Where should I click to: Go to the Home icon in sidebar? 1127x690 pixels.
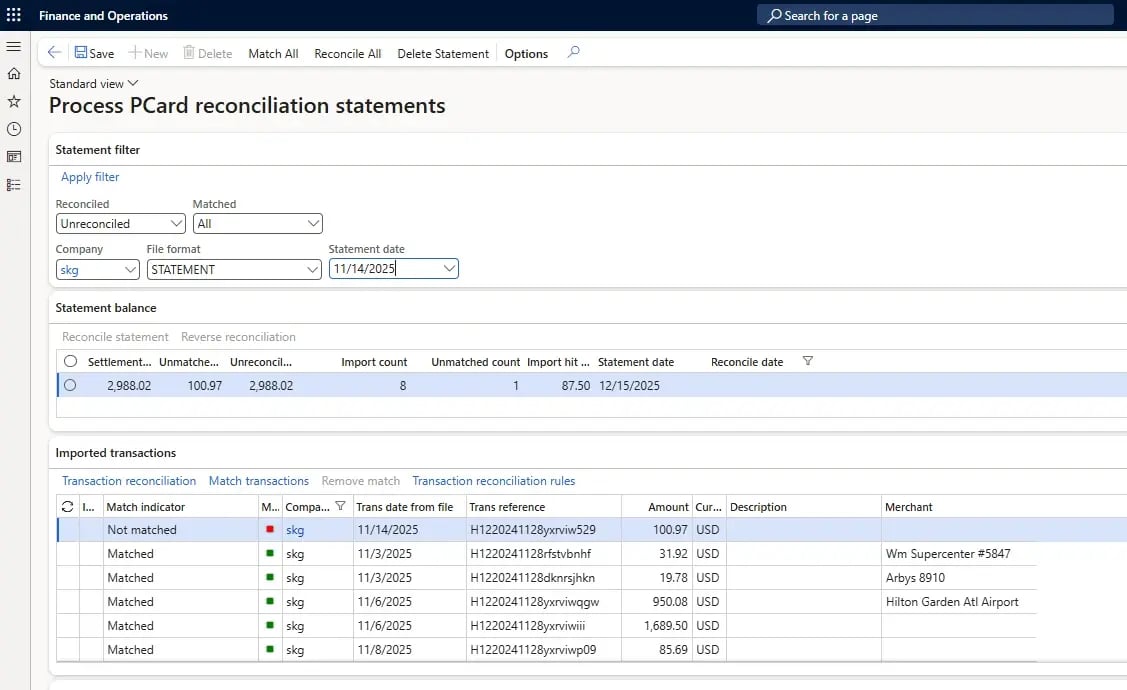pyautogui.click(x=14, y=74)
